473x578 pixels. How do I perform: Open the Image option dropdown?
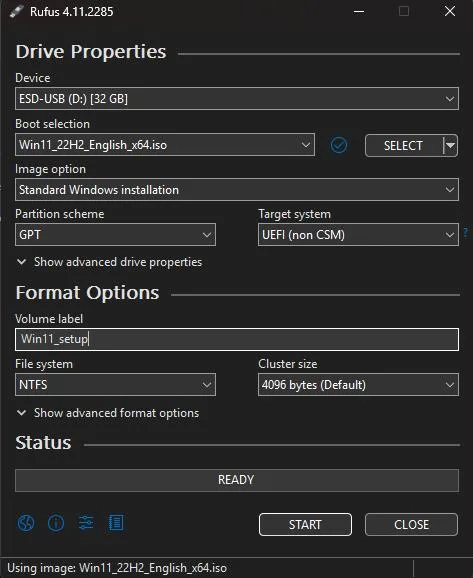click(x=237, y=189)
